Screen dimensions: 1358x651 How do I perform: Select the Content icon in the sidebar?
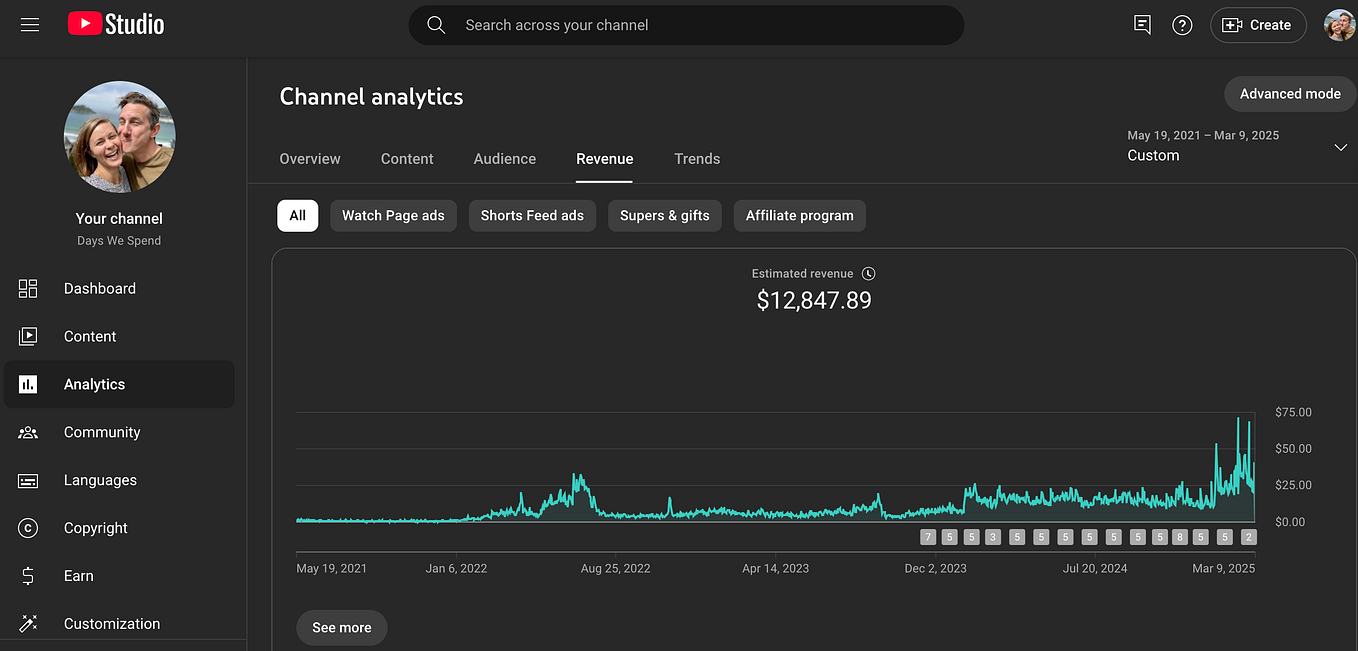29,336
